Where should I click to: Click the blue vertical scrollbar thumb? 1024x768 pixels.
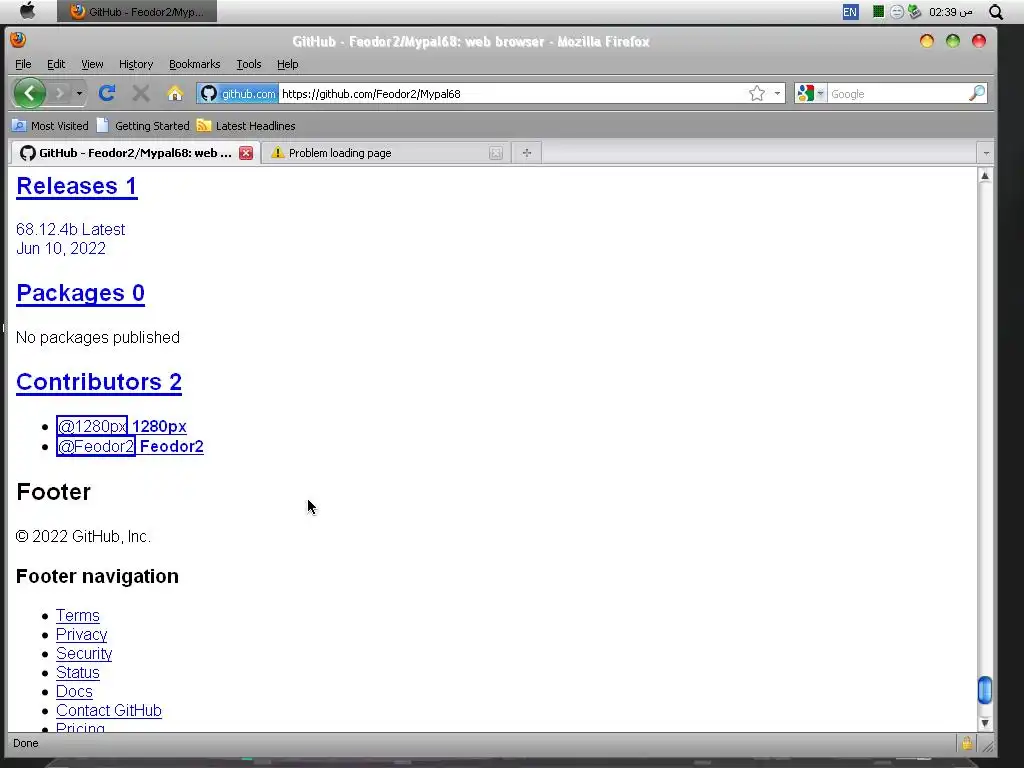click(985, 690)
